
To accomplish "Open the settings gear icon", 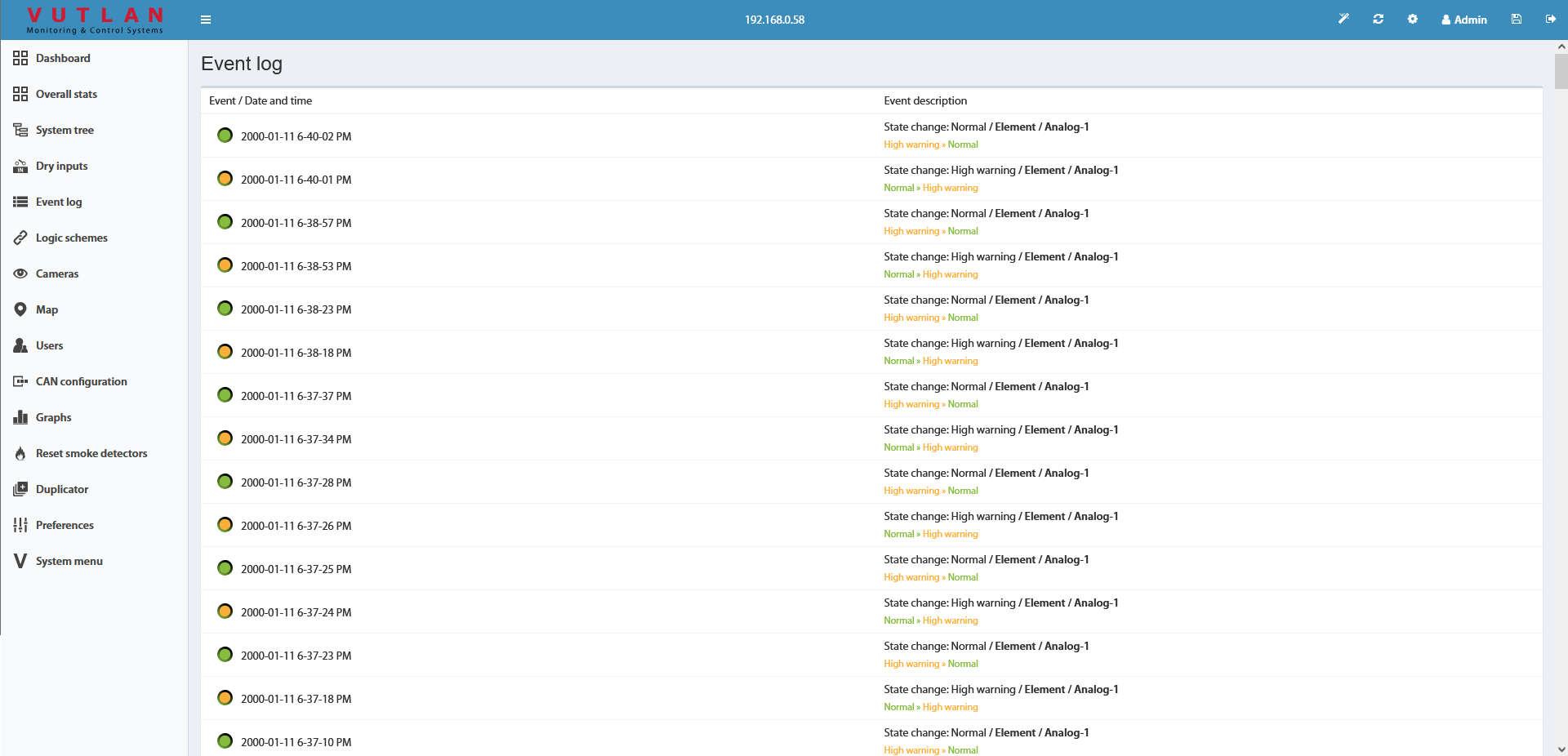I will [1413, 19].
